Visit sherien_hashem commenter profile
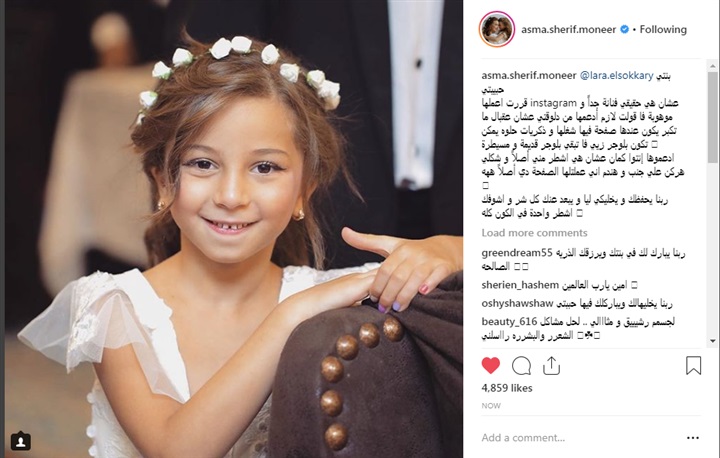This screenshot has height=458, width=720. tap(520, 285)
